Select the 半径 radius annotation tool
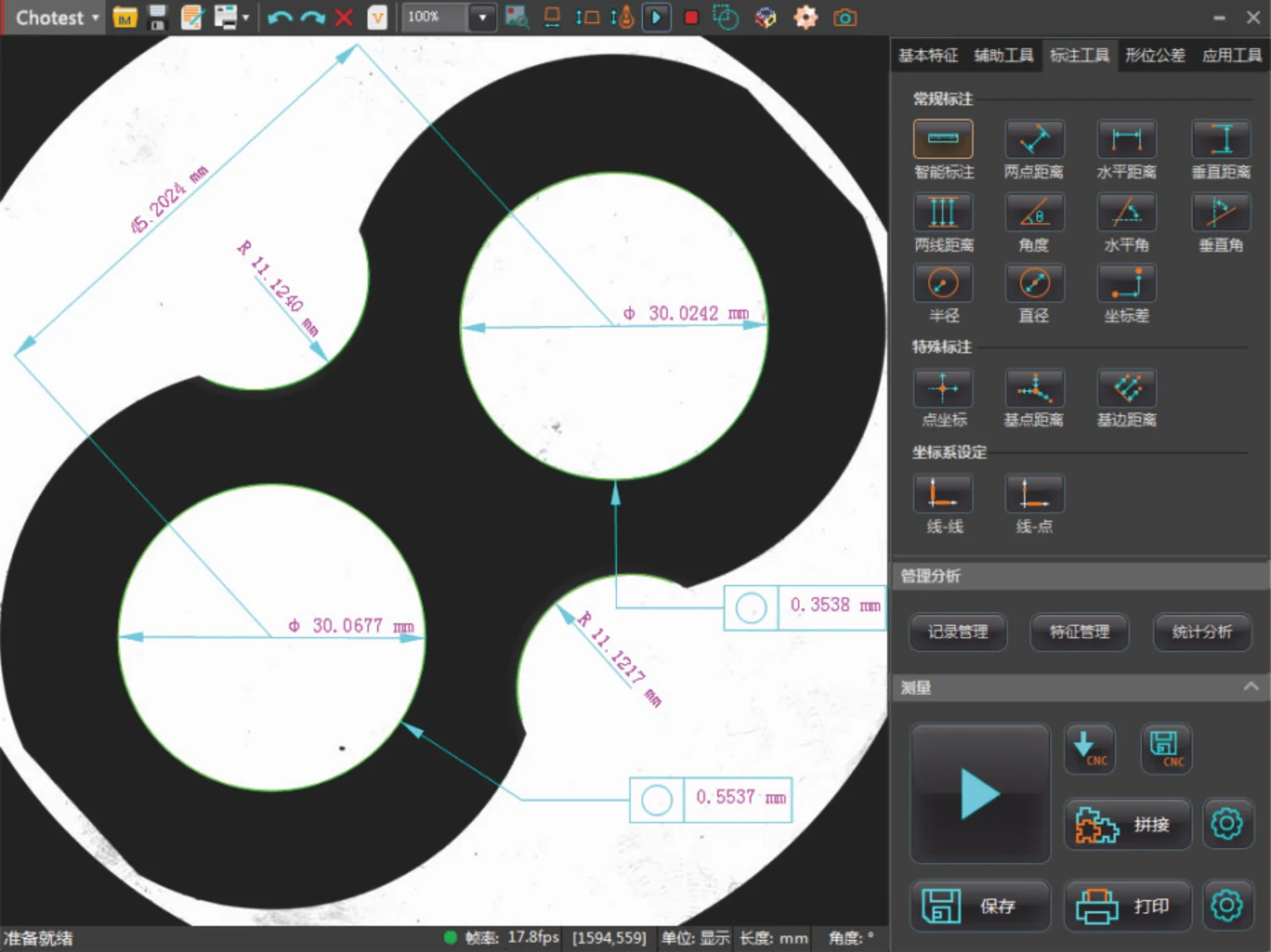Viewport: 1271px width, 952px height. tap(943, 284)
